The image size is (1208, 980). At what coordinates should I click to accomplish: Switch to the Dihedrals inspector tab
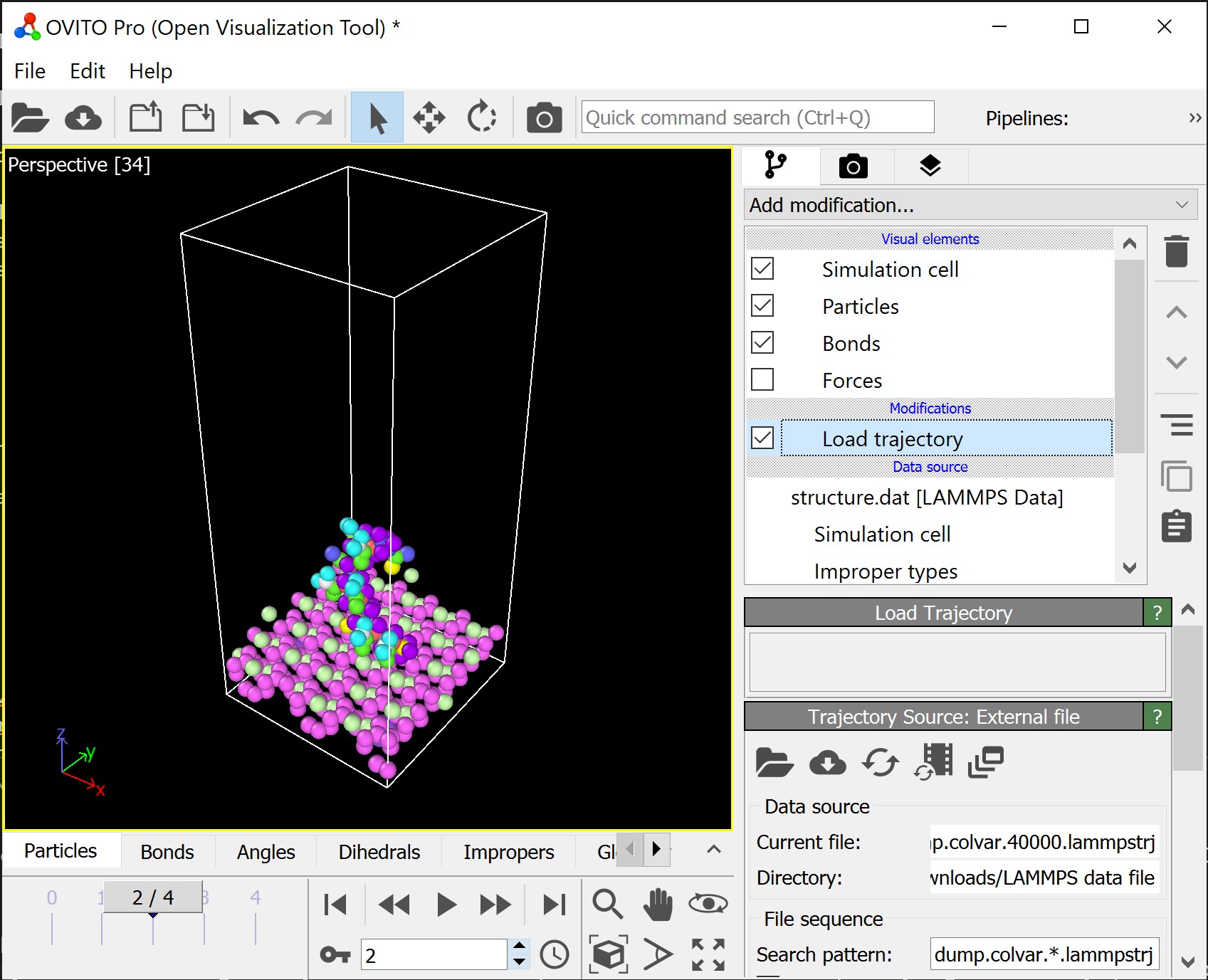point(379,852)
